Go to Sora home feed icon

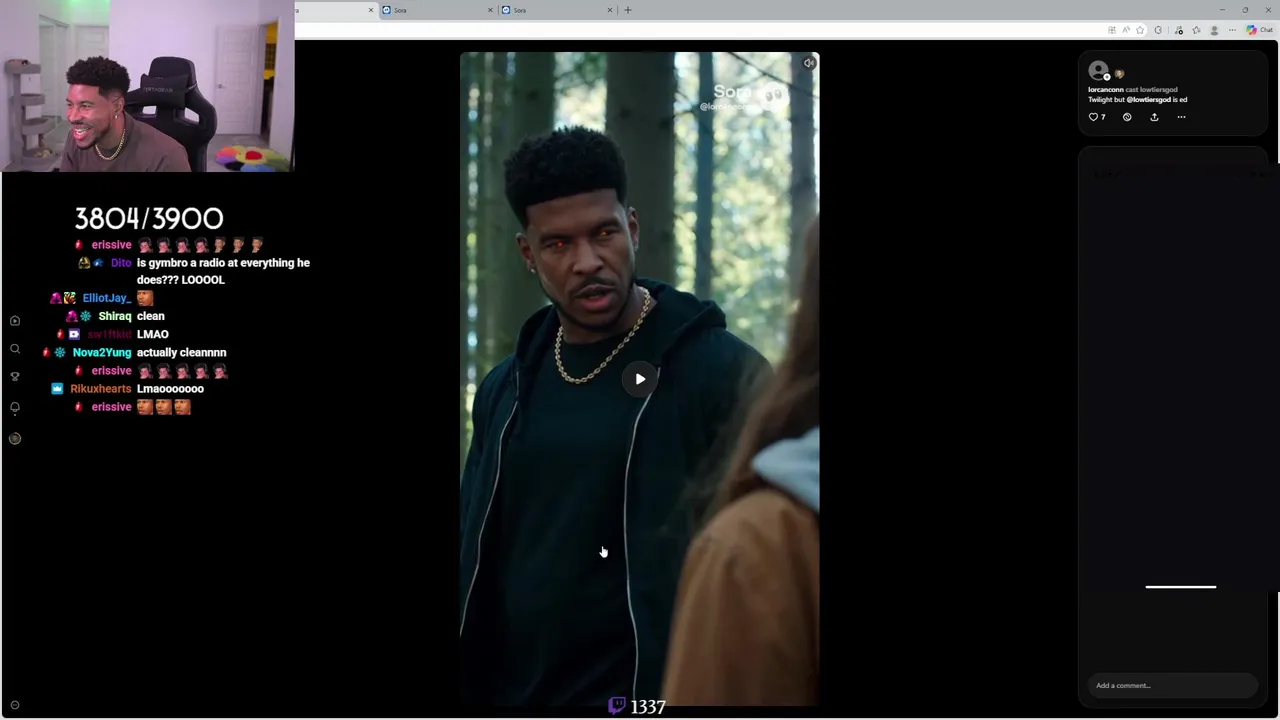[x=15, y=321]
